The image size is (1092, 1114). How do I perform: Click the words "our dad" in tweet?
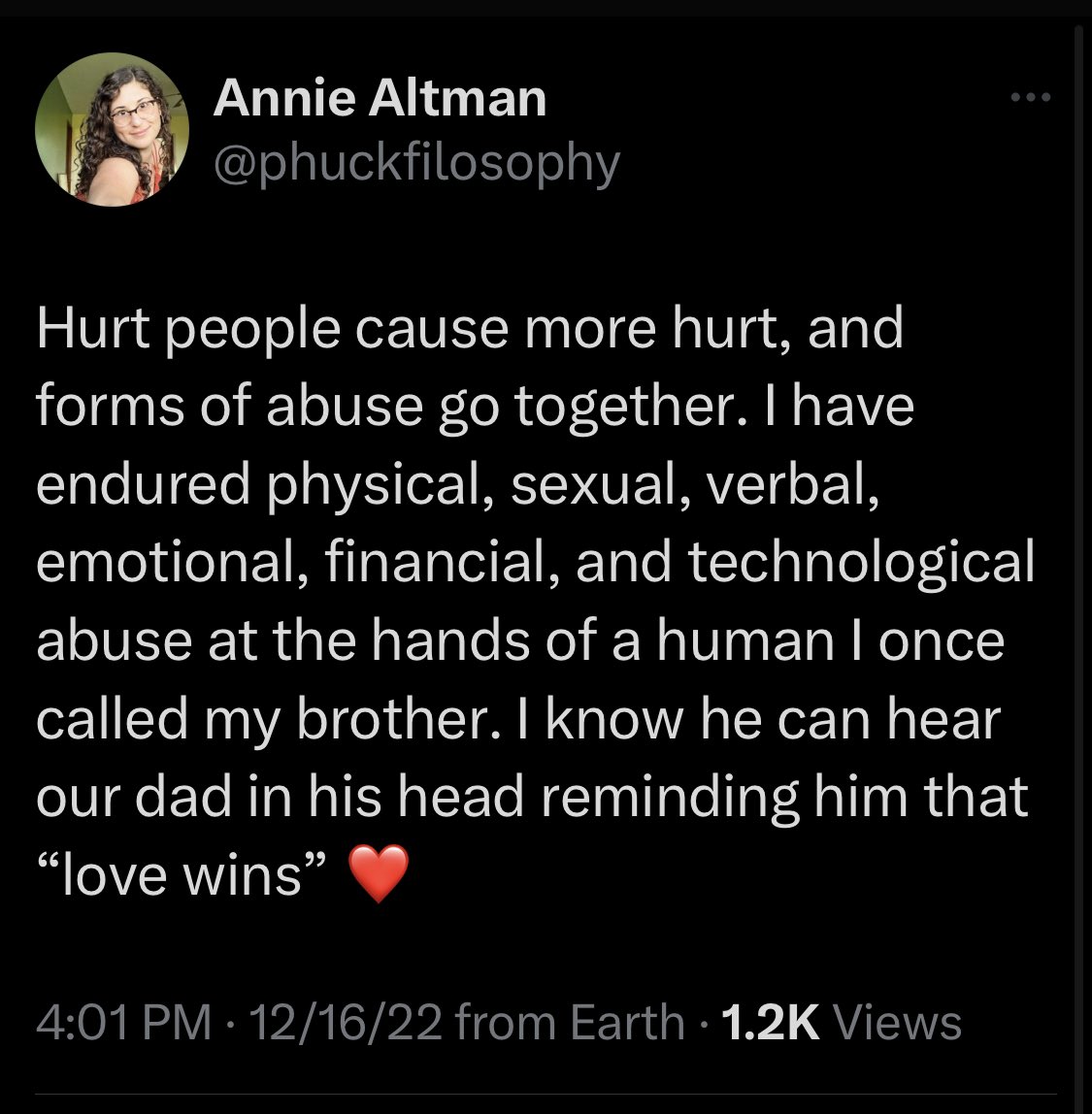pos(142,796)
